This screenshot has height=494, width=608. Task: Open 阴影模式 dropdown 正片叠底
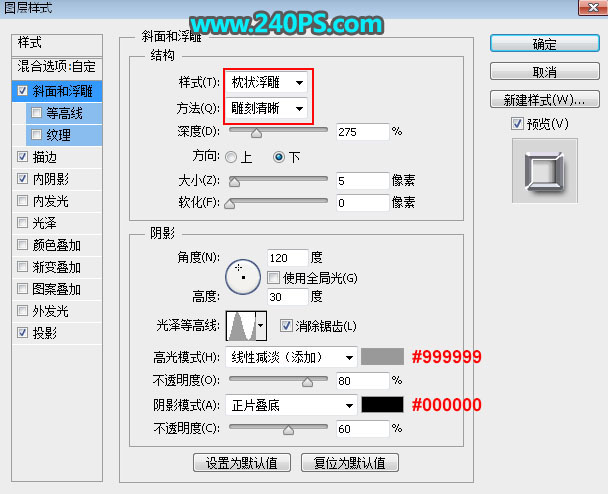pos(291,405)
